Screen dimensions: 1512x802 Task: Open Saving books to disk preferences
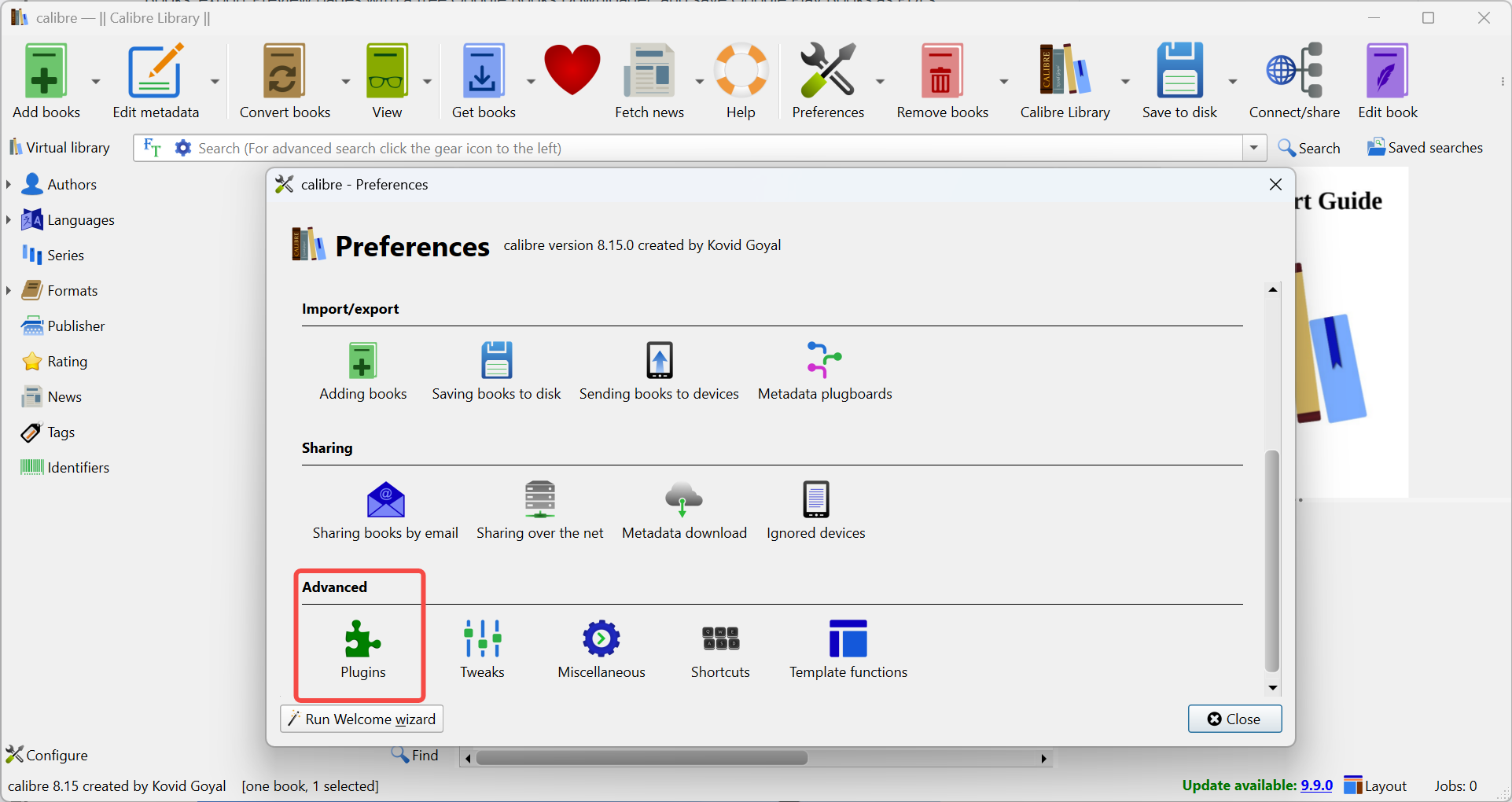(496, 371)
